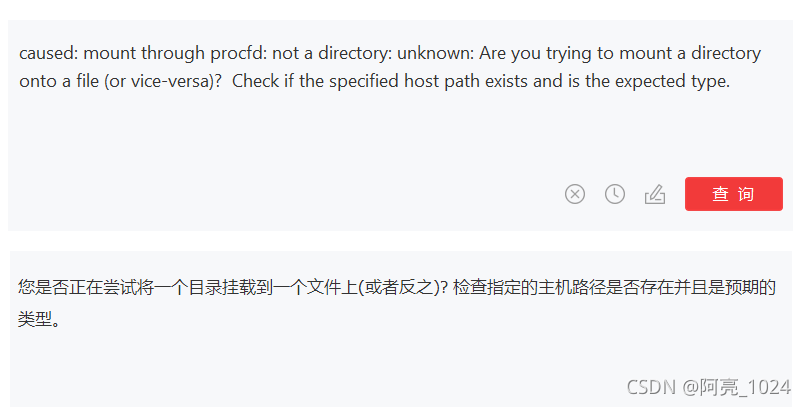806x407 pixels.
Task: Click the pencil edit feedback icon
Action: pyautogui.click(x=655, y=194)
